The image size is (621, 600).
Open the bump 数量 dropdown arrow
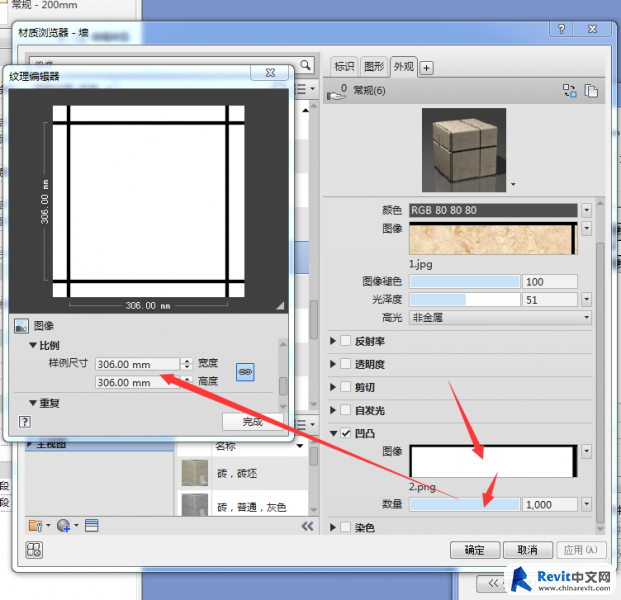(587, 505)
